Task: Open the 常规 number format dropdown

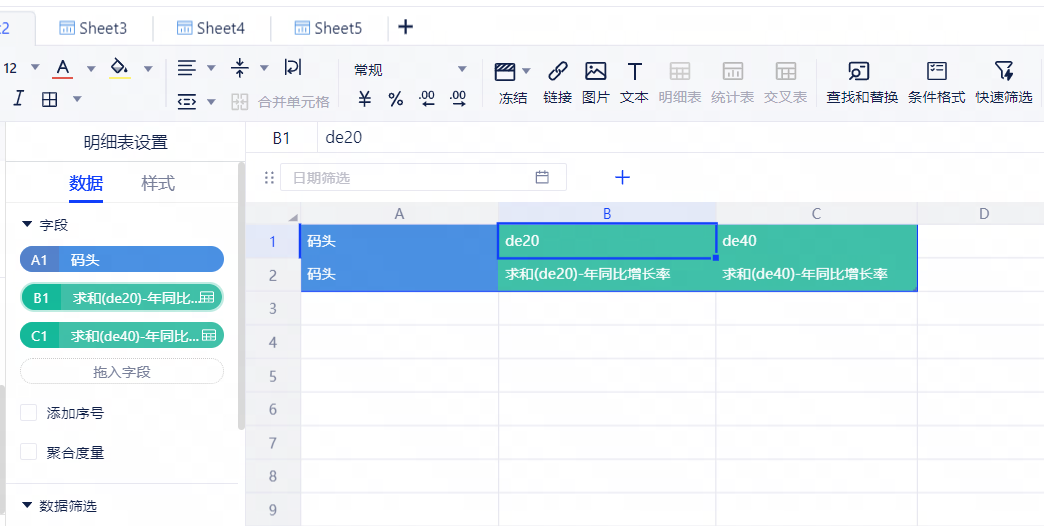Action: [410, 69]
